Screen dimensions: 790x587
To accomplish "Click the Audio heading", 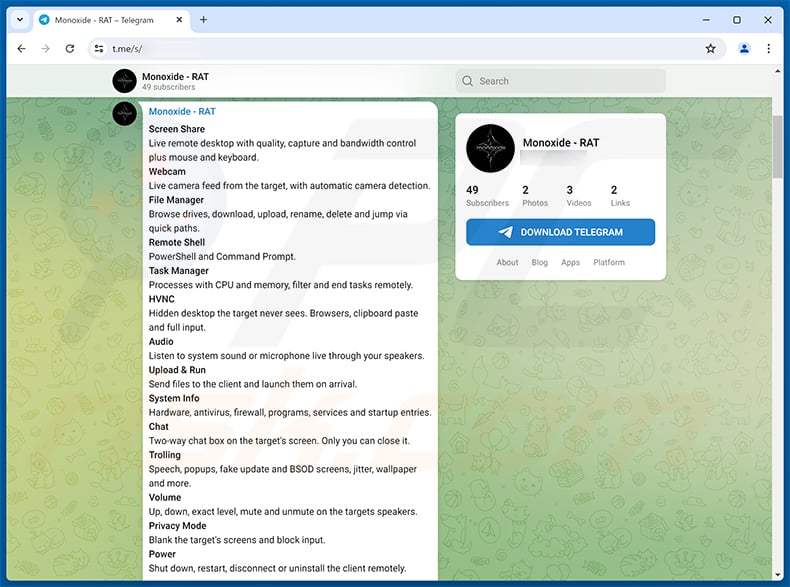I will pos(161,341).
